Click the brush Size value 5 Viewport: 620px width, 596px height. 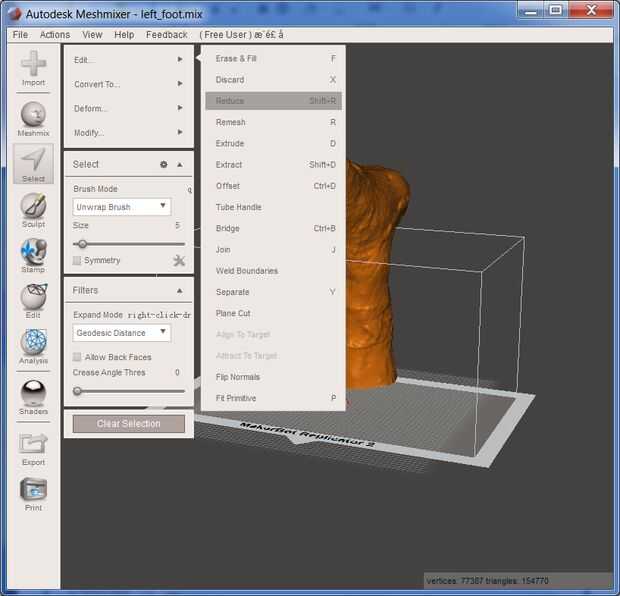(177, 225)
